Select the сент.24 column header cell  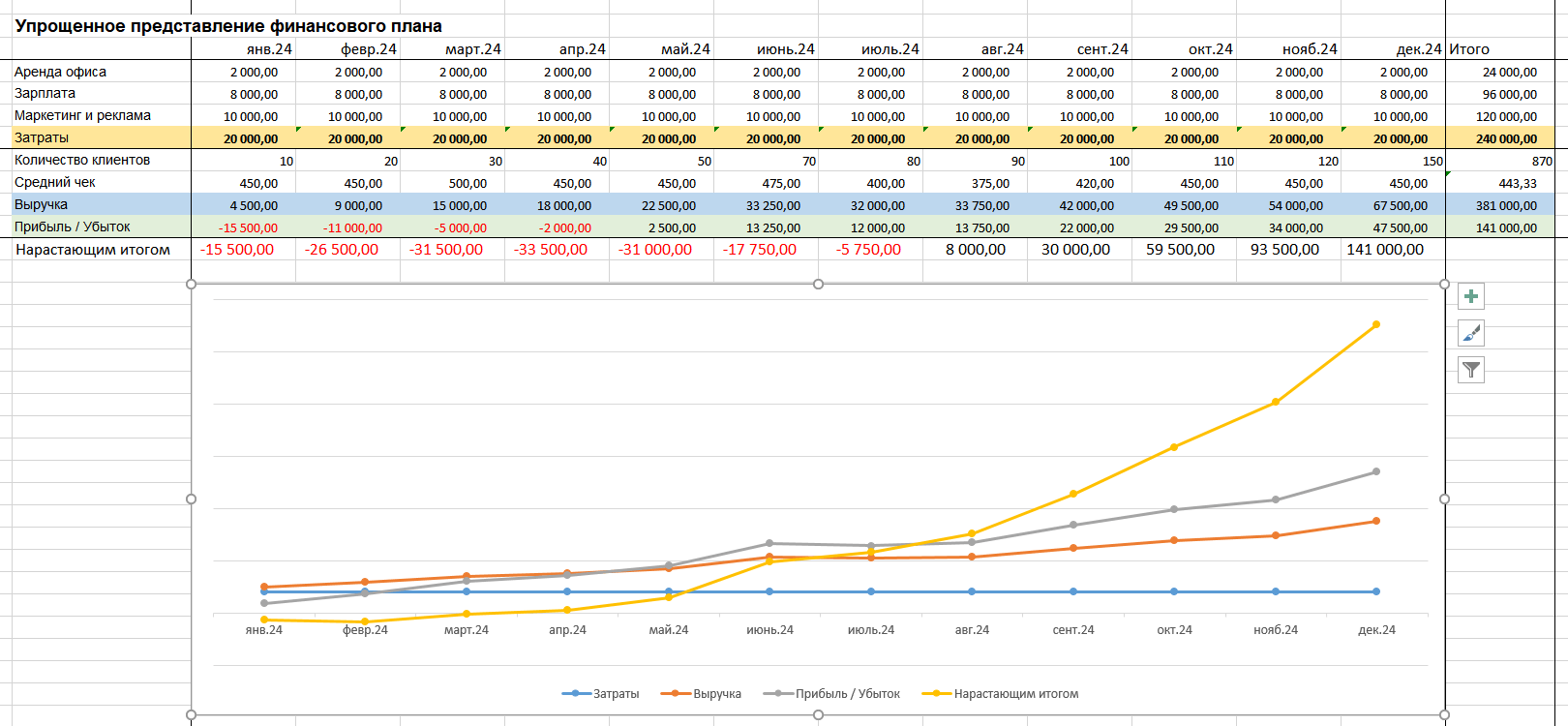point(1080,48)
